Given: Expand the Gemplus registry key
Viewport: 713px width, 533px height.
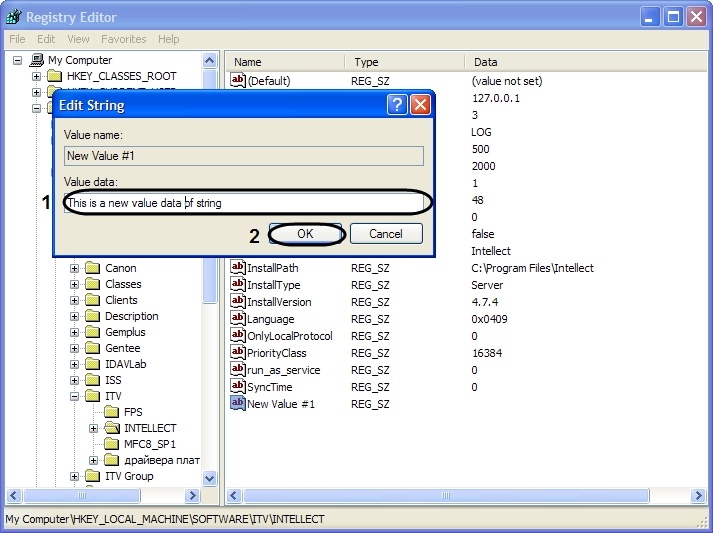Looking at the screenshot, I should (x=75, y=332).
